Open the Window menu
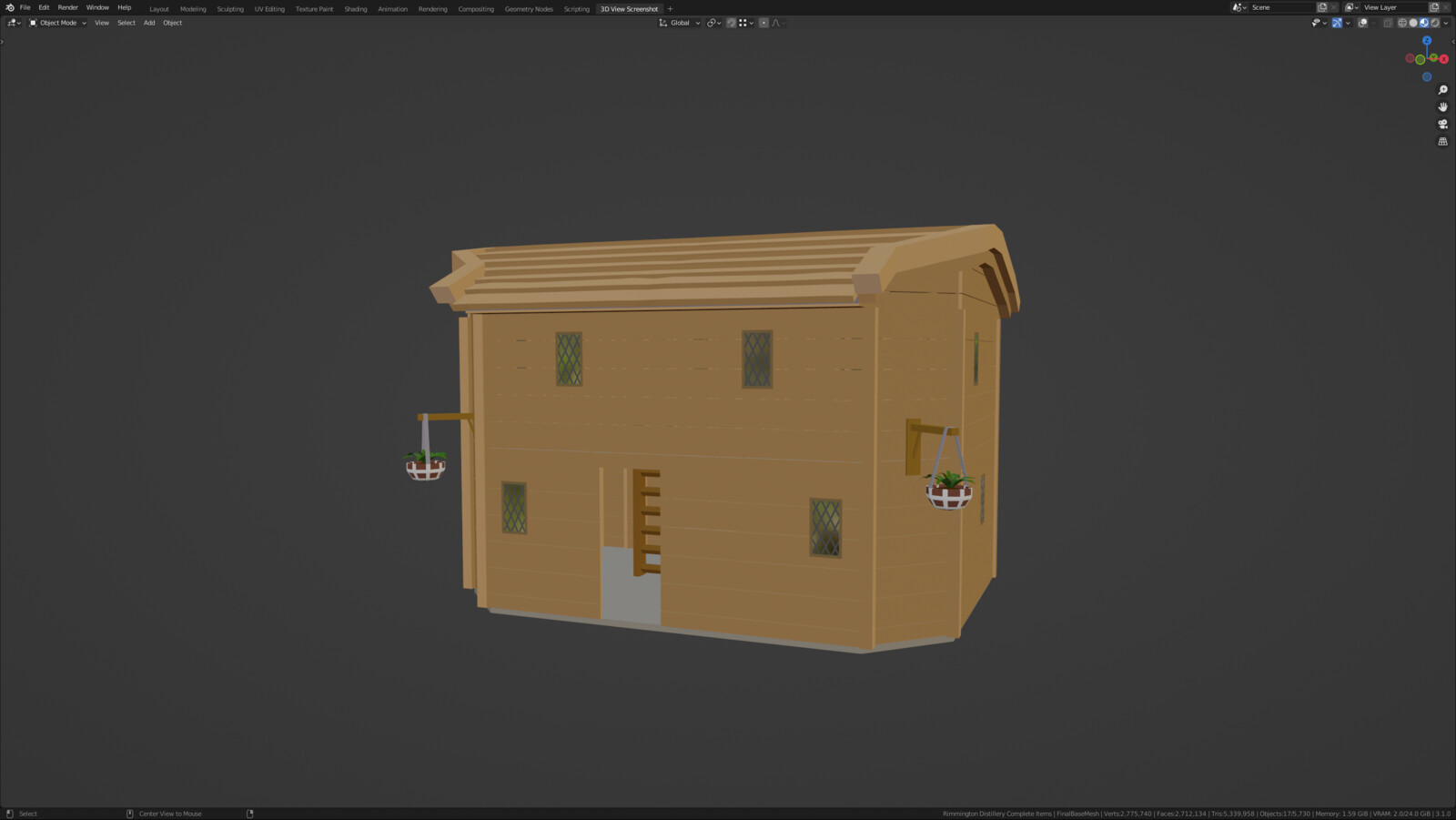This screenshot has height=820, width=1456. coord(97,7)
